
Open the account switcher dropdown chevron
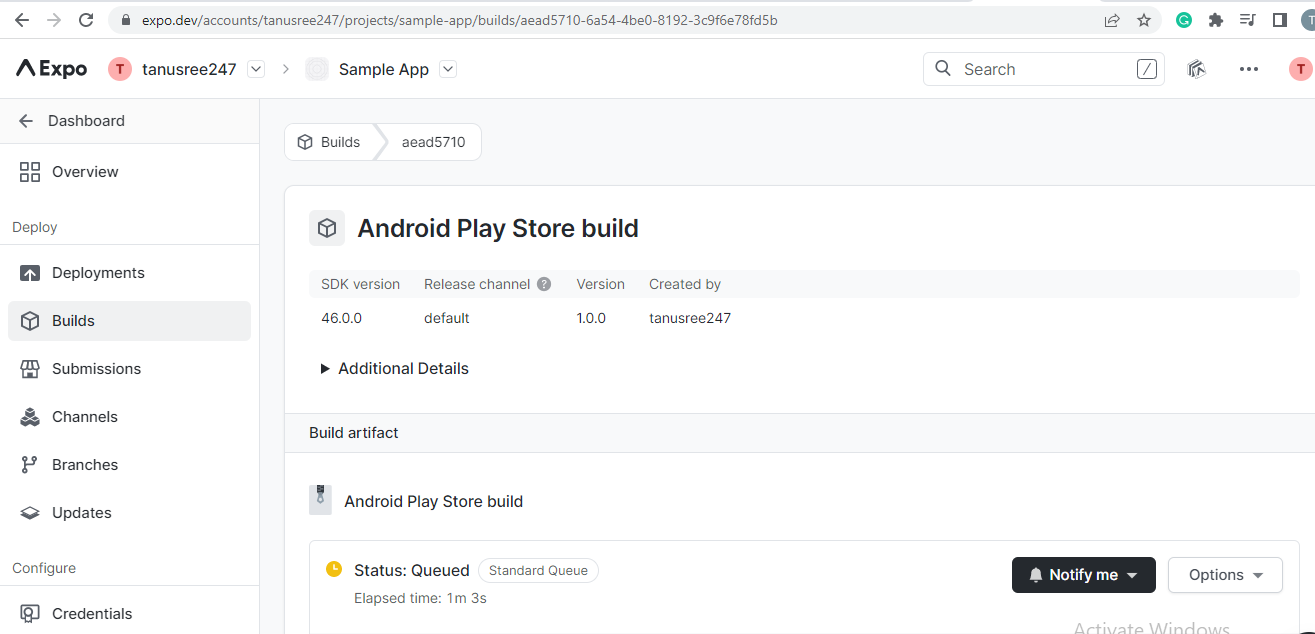coord(256,69)
